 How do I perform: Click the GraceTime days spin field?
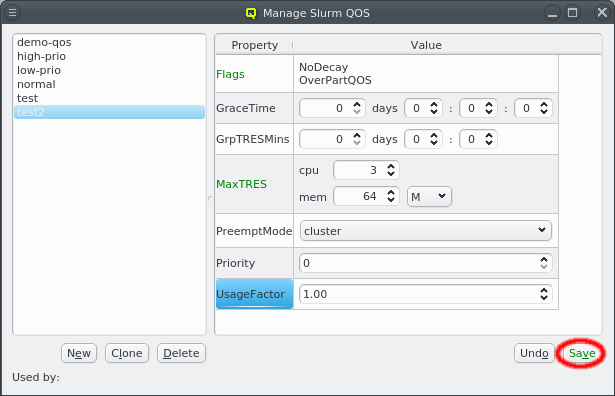(x=332, y=108)
